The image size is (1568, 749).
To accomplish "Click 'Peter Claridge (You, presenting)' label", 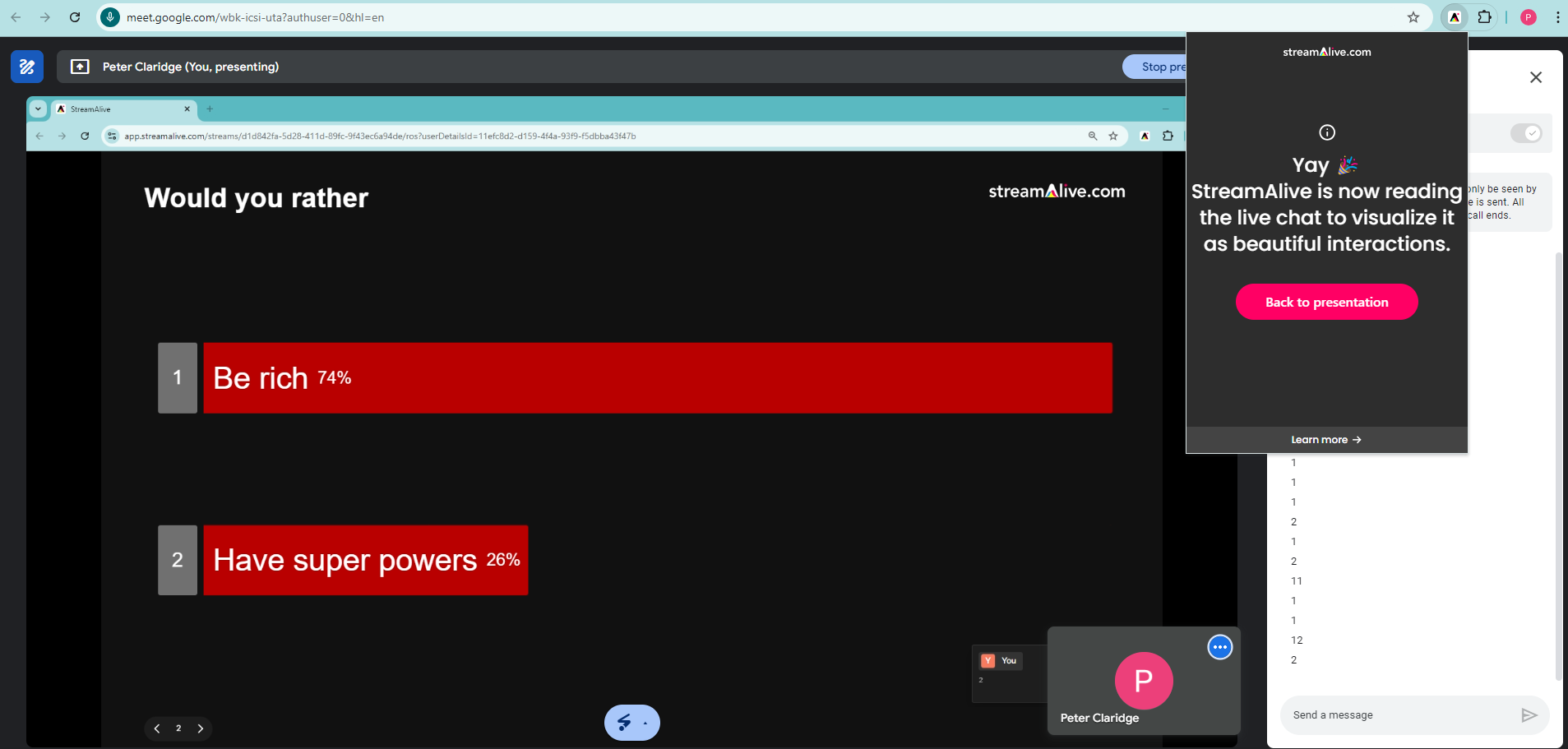I will point(191,67).
